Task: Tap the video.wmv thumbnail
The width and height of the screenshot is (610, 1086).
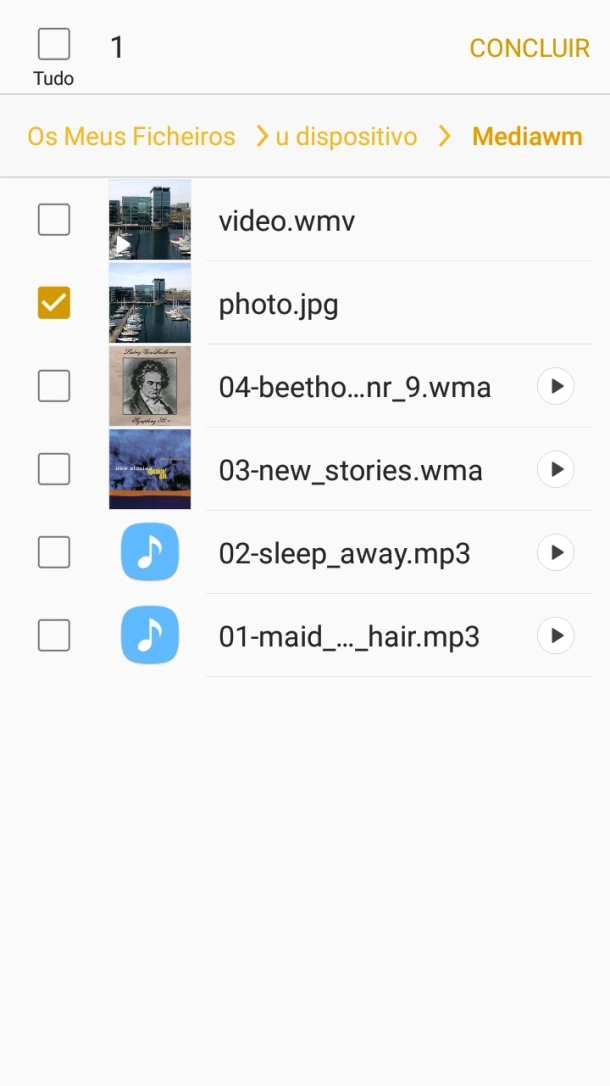Action: [150, 220]
